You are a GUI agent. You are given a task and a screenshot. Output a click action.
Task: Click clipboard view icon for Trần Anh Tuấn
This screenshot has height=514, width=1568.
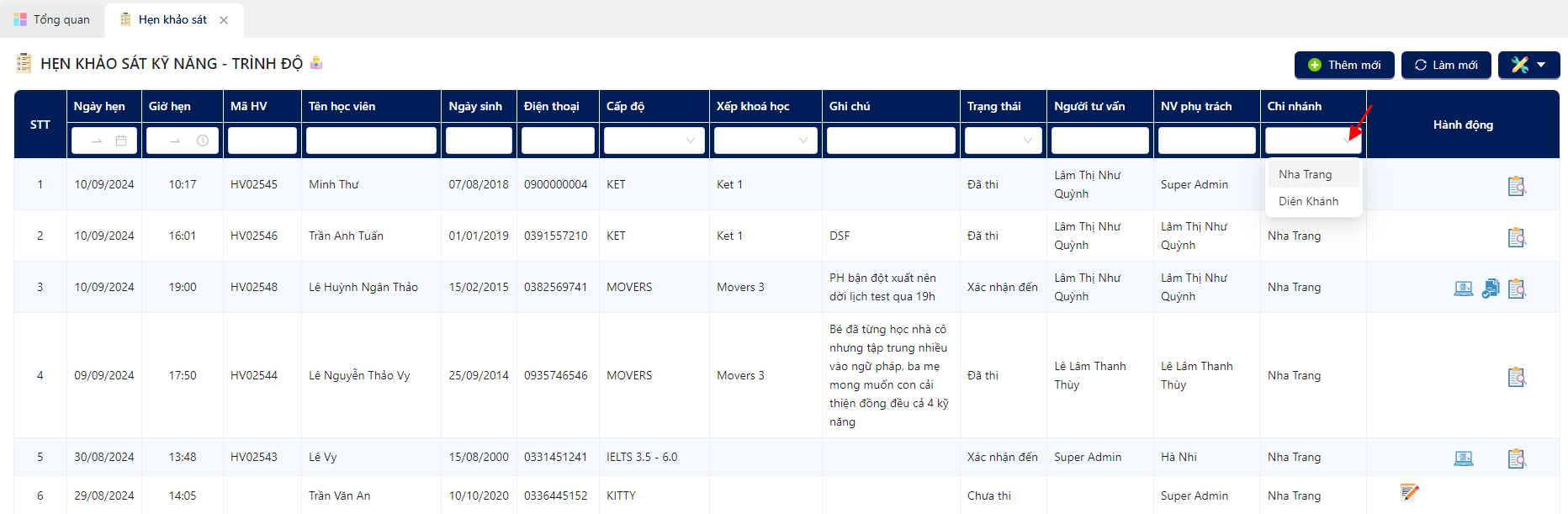pos(1517,237)
